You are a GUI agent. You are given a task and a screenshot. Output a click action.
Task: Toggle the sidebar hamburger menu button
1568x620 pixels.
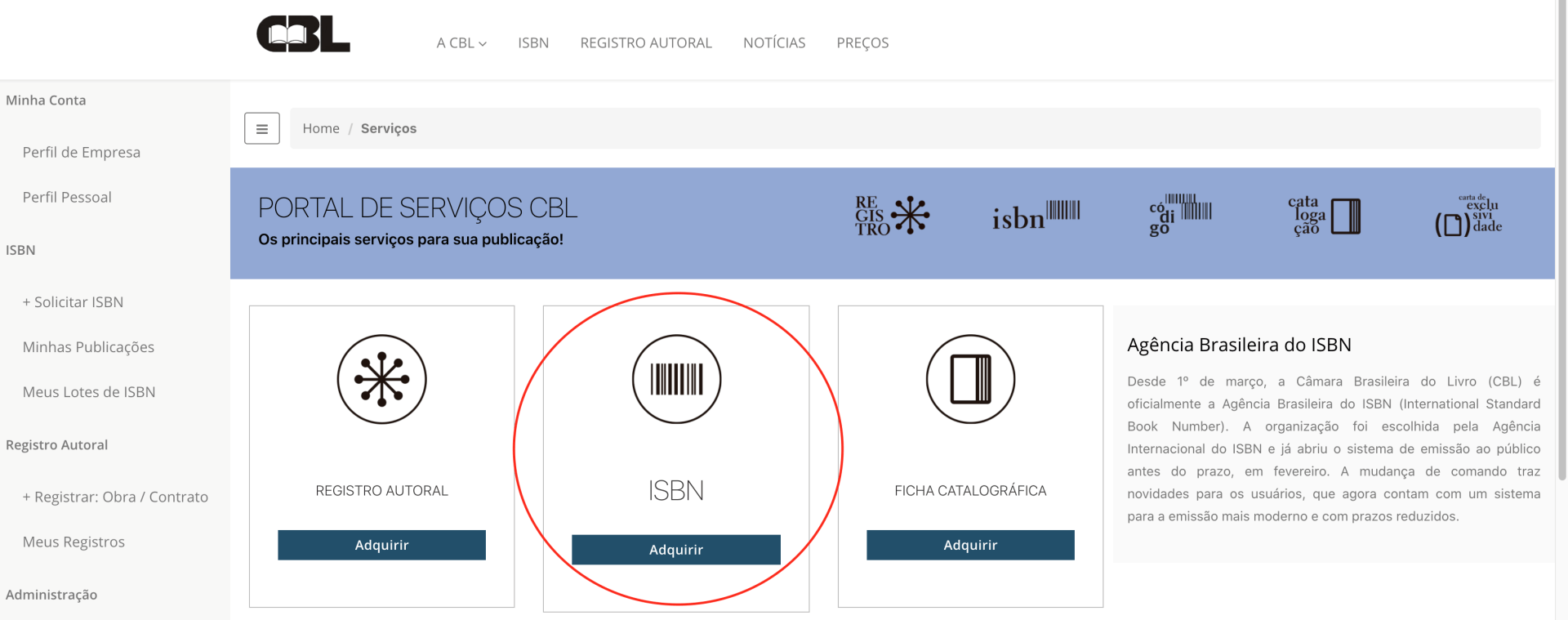coord(262,128)
